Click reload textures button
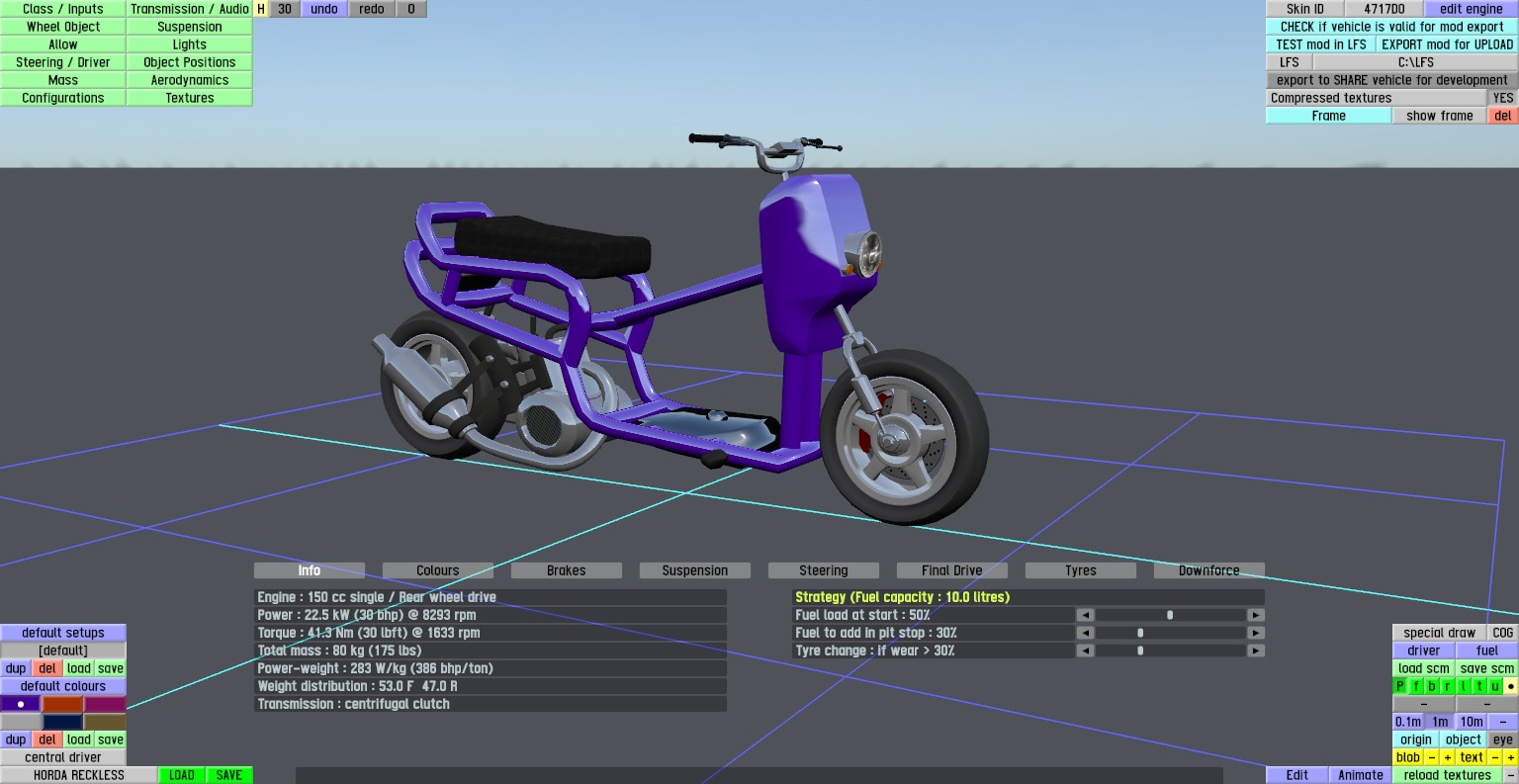This screenshot has width=1519, height=784. pyautogui.click(x=1448, y=775)
